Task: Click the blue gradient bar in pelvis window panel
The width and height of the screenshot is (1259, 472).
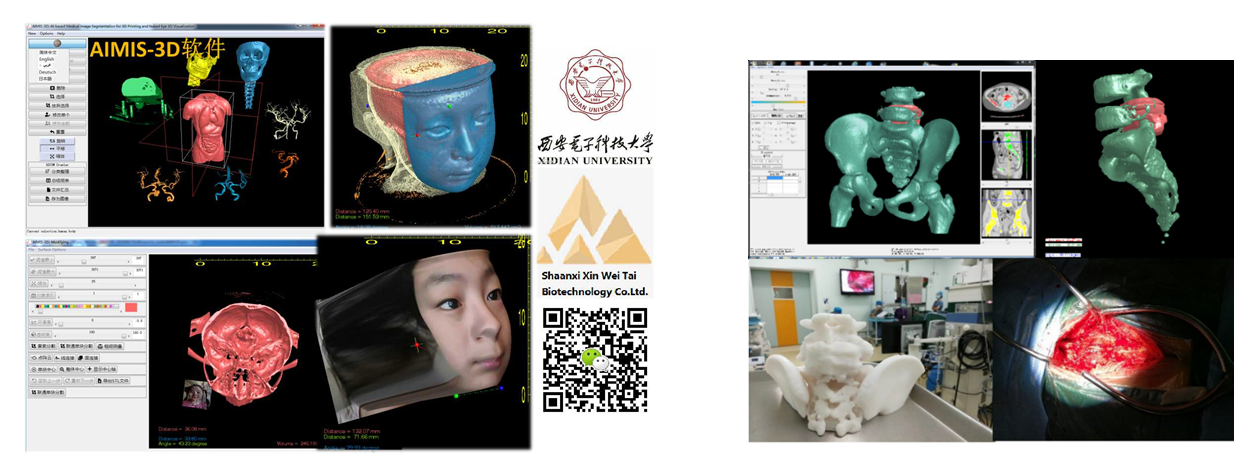Action: (779, 102)
